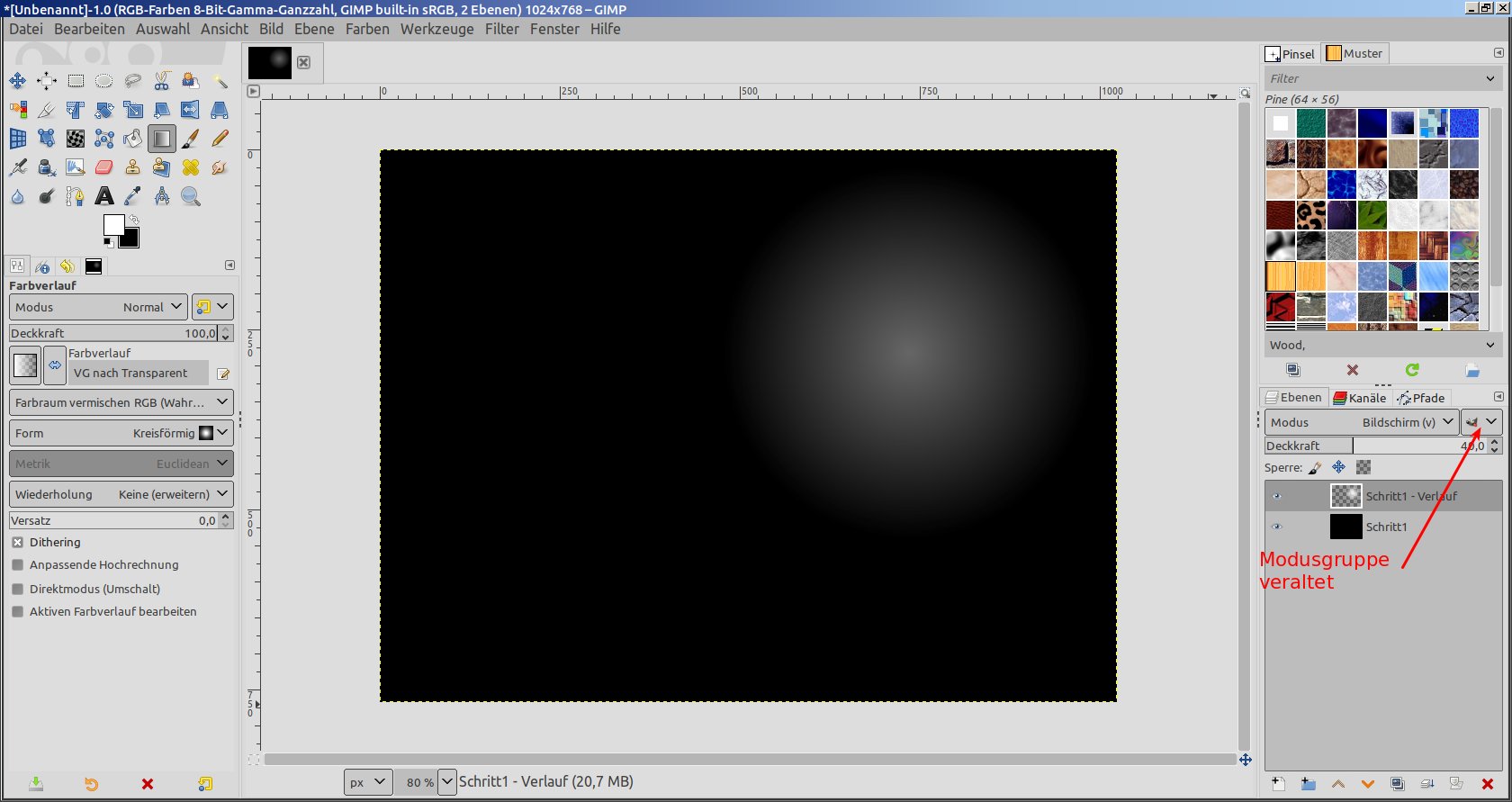1512x802 pixels.
Task: Select the Eraser tool
Action: click(x=104, y=167)
